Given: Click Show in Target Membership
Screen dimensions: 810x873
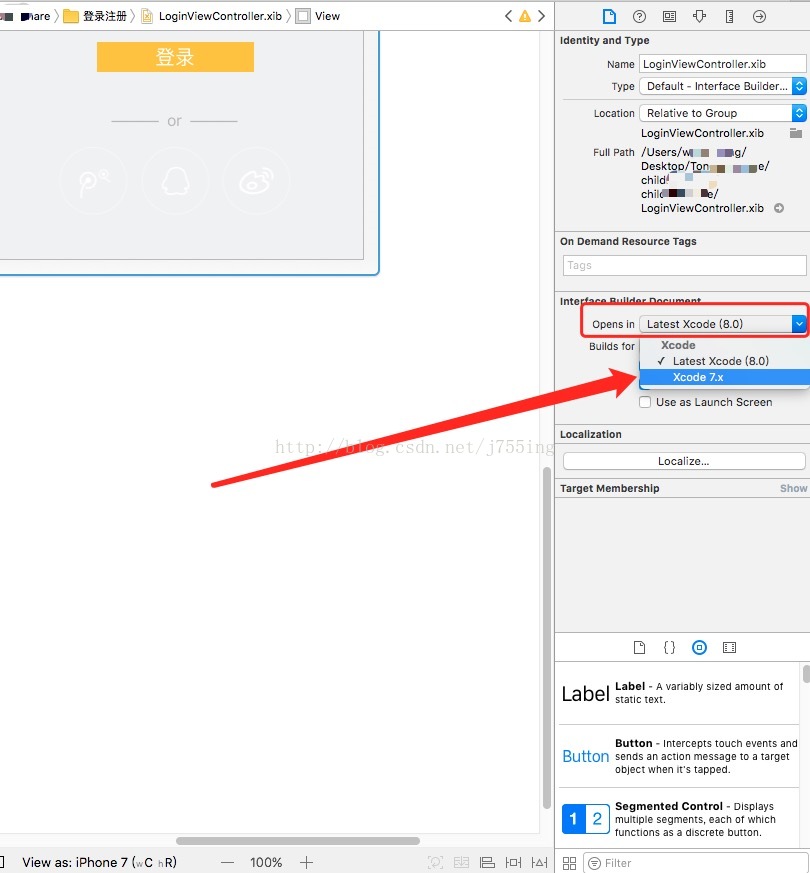Looking at the screenshot, I should click(793, 488).
